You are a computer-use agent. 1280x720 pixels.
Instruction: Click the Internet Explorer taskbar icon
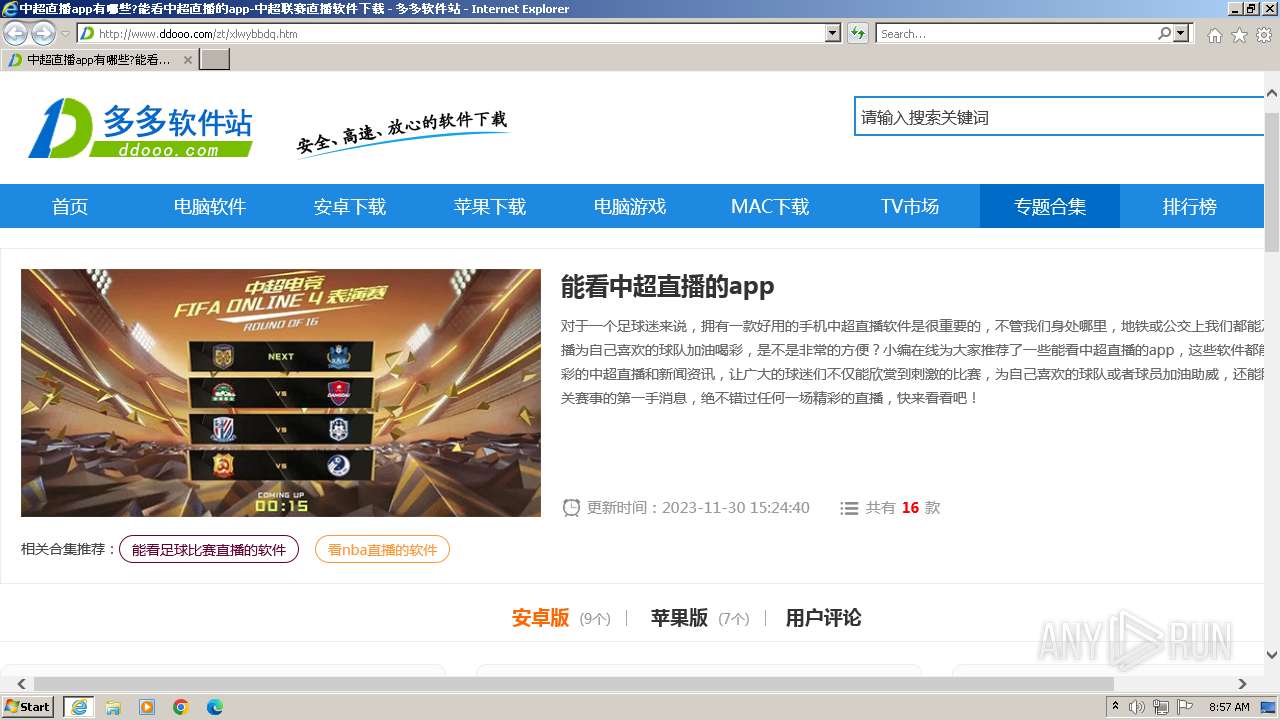click(x=78, y=707)
